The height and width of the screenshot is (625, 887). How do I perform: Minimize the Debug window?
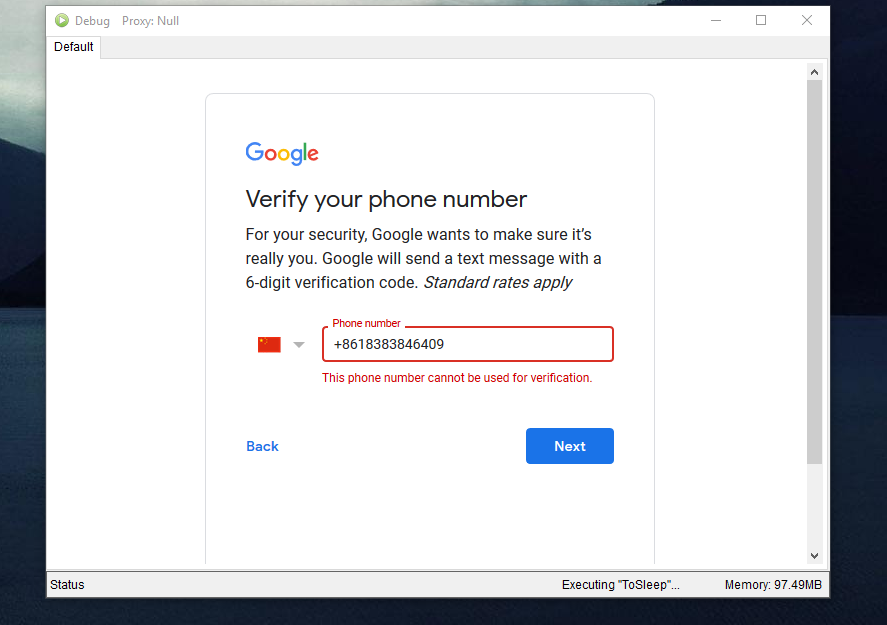pos(716,20)
